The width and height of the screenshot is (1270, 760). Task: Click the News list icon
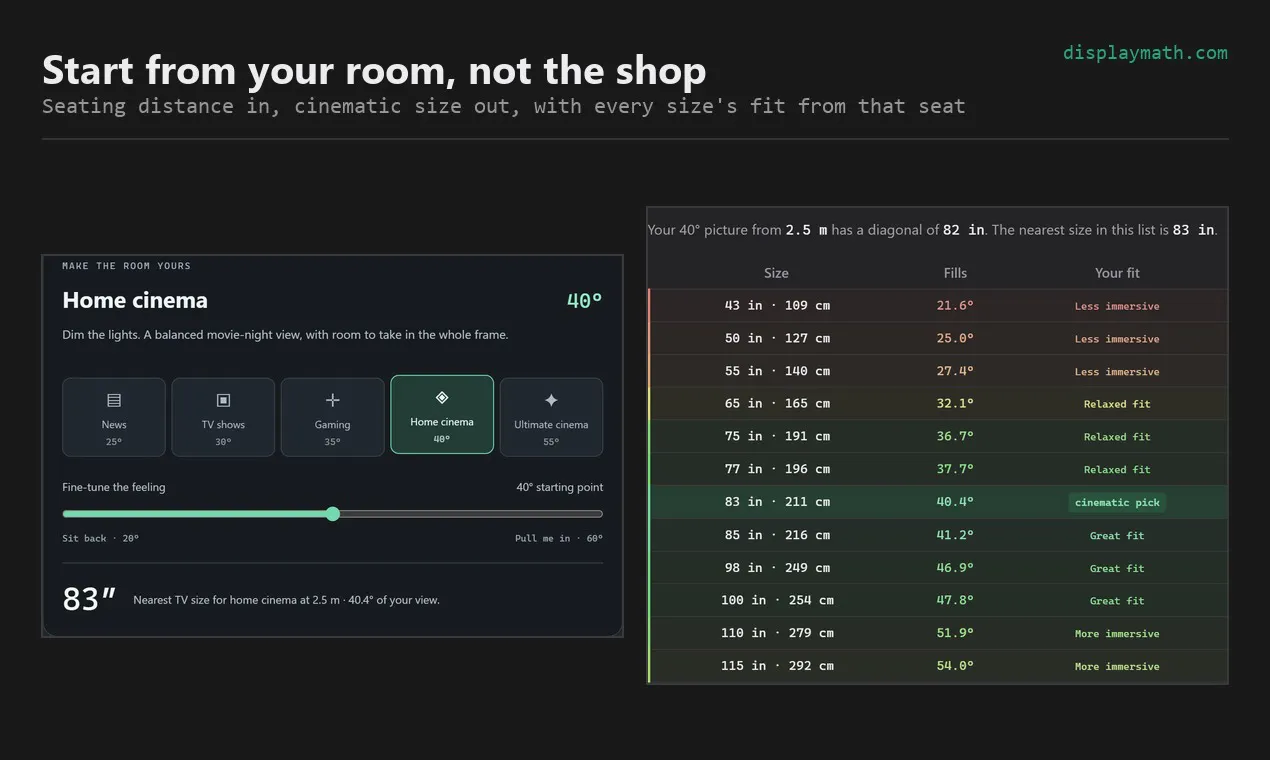[x=114, y=400]
